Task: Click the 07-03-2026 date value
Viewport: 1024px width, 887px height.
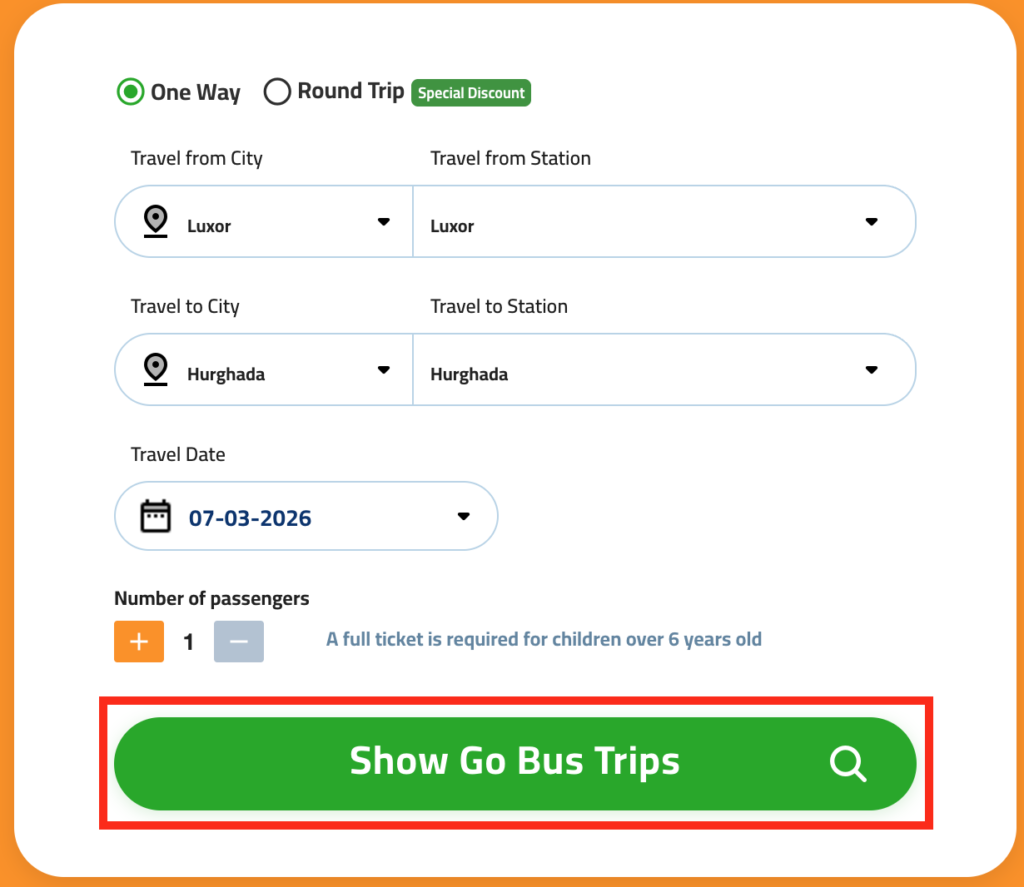Action: pyautogui.click(x=250, y=518)
